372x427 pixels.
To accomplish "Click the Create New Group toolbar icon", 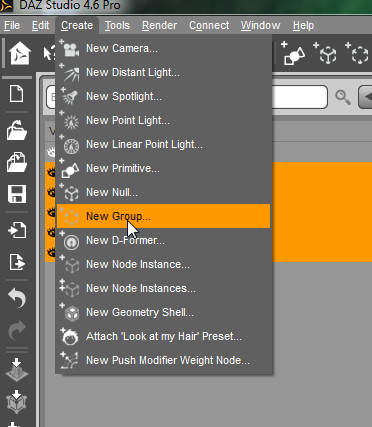I will point(357,53).
